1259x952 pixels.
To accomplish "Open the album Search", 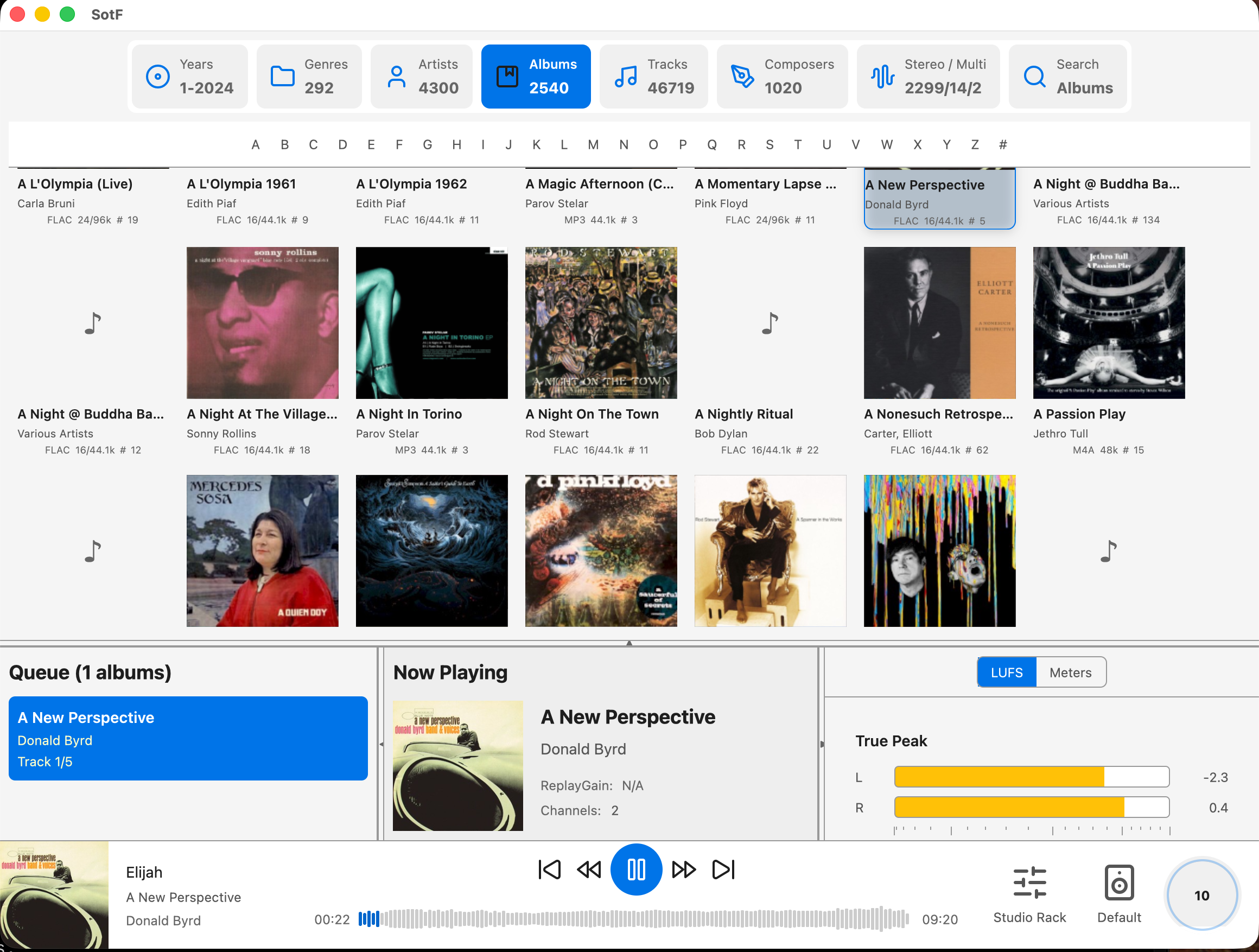I will coord(1068,76).
